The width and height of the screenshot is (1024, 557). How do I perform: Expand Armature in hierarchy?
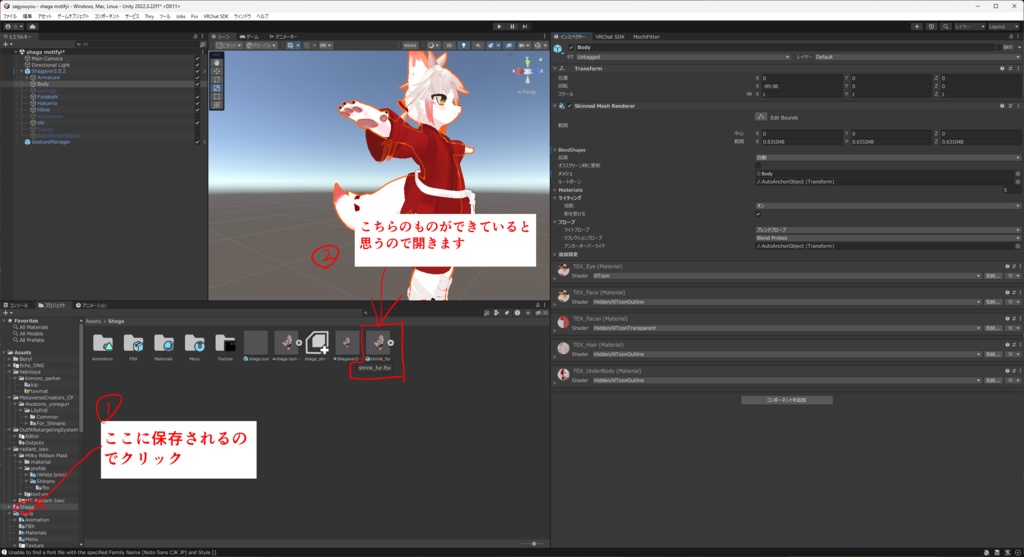(27, 78)
